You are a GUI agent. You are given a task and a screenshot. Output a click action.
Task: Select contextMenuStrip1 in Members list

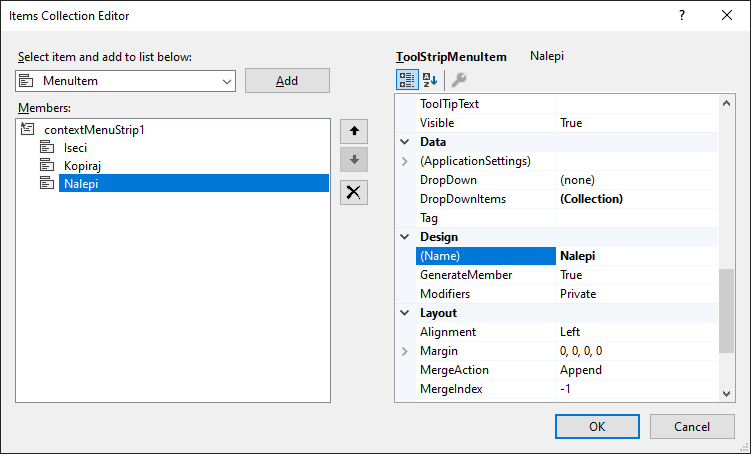(x=102, y=129)
